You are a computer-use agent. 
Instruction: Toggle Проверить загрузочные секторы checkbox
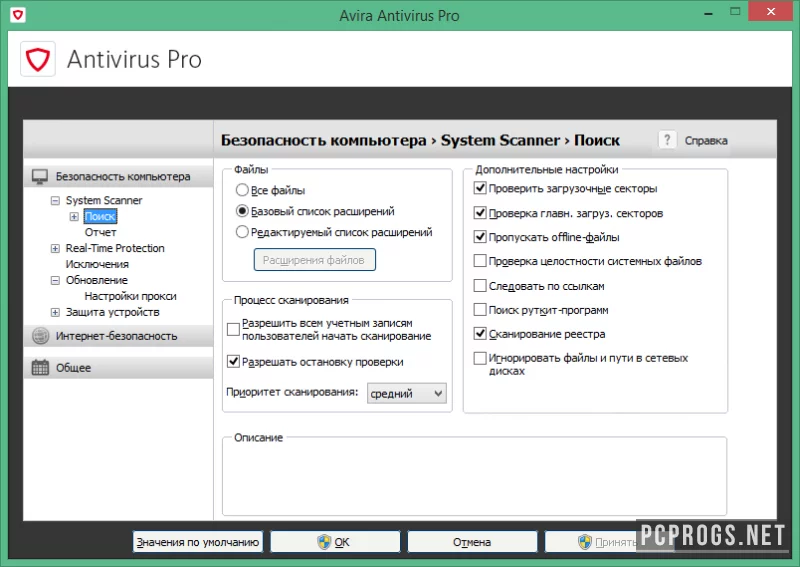click(x=480, y=188)
